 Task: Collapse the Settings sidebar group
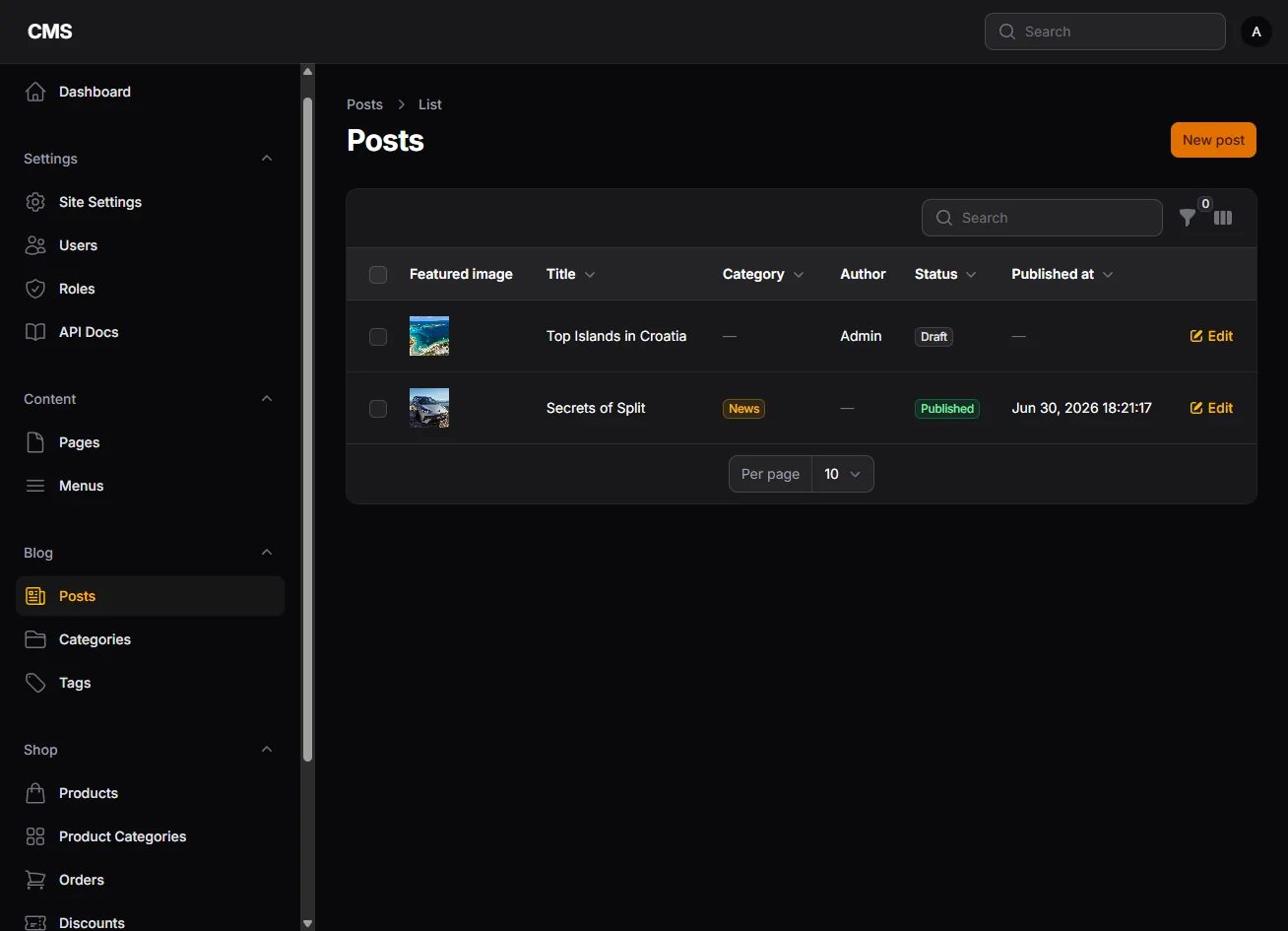tap(267, 159)
